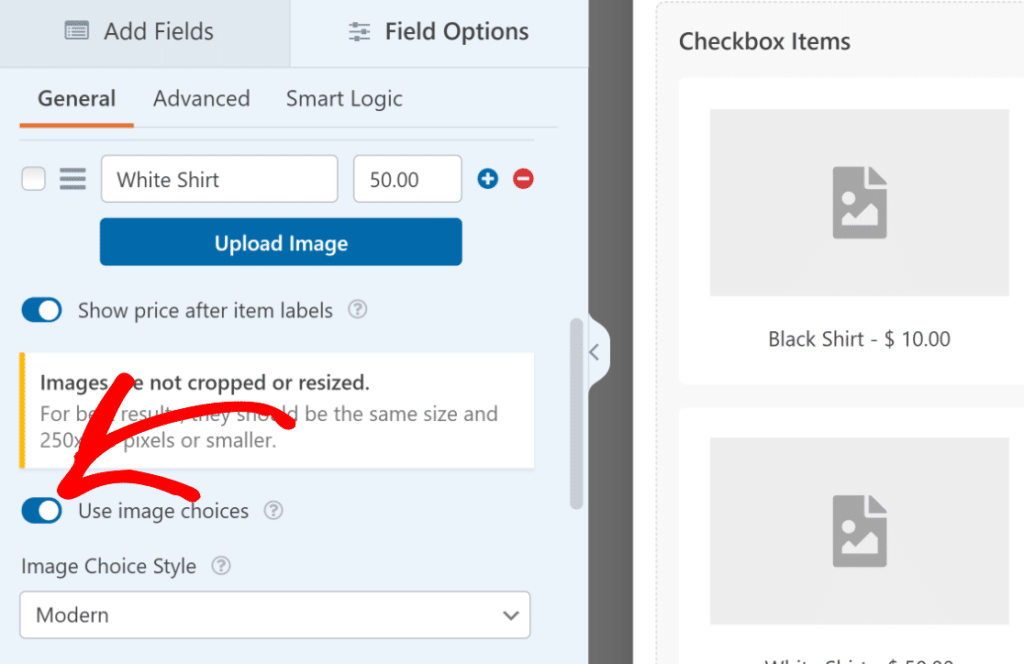Click the drag handle beside White Shirt

[x=72, y=179]
